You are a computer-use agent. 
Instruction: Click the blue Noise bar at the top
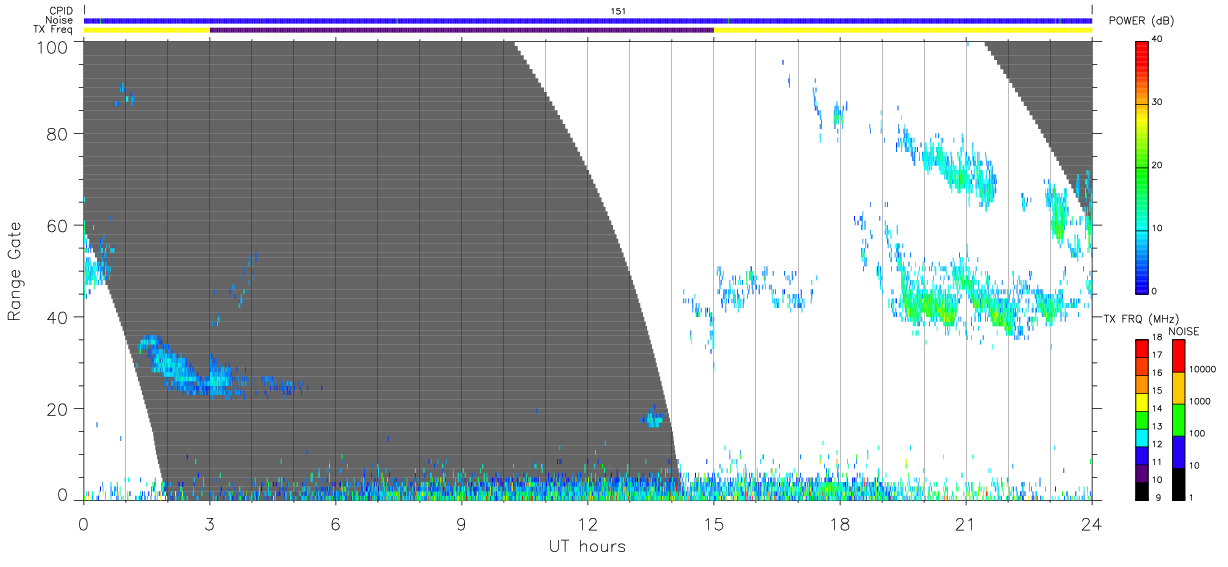pos(588,20)
